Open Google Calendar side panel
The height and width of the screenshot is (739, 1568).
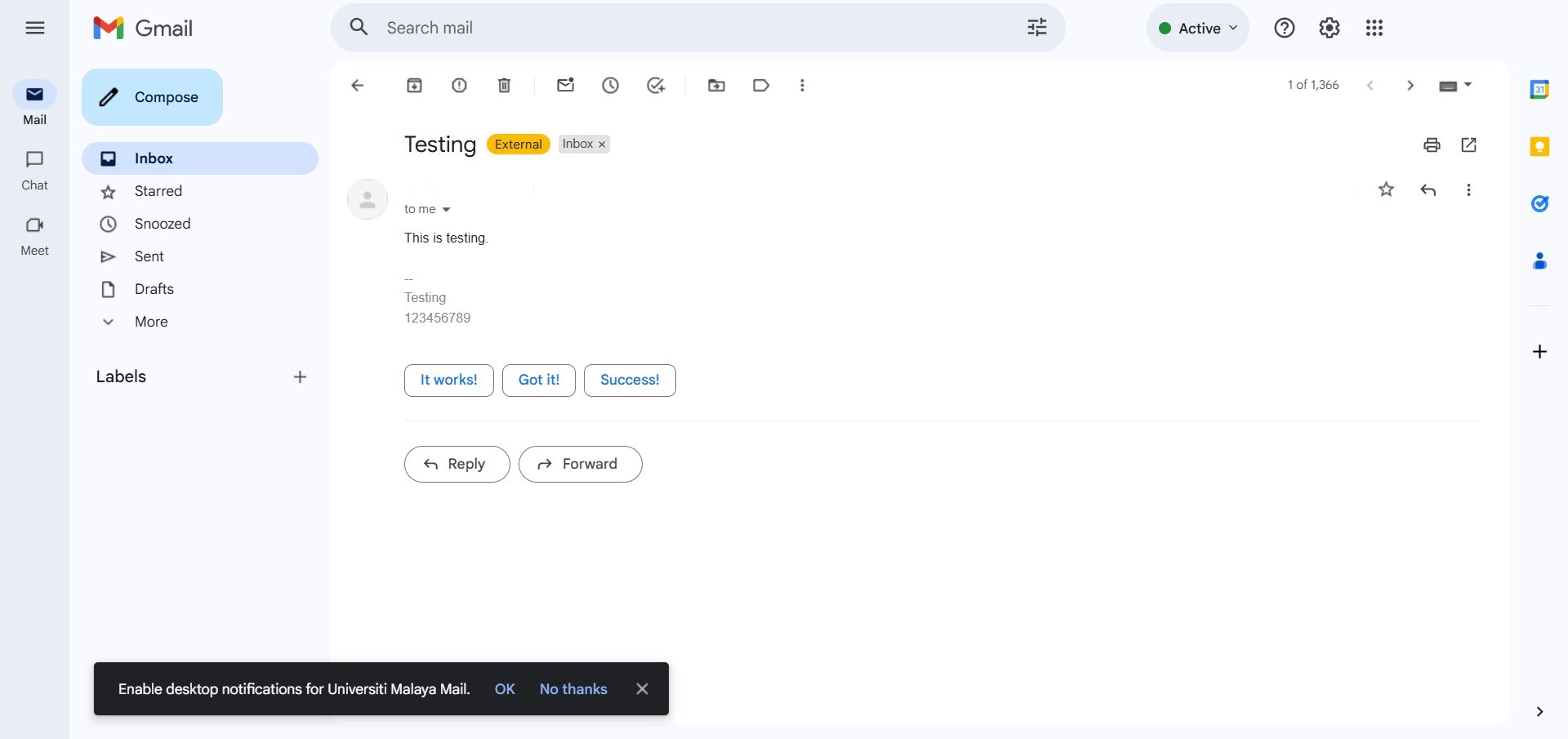(x=1539, y=90)
